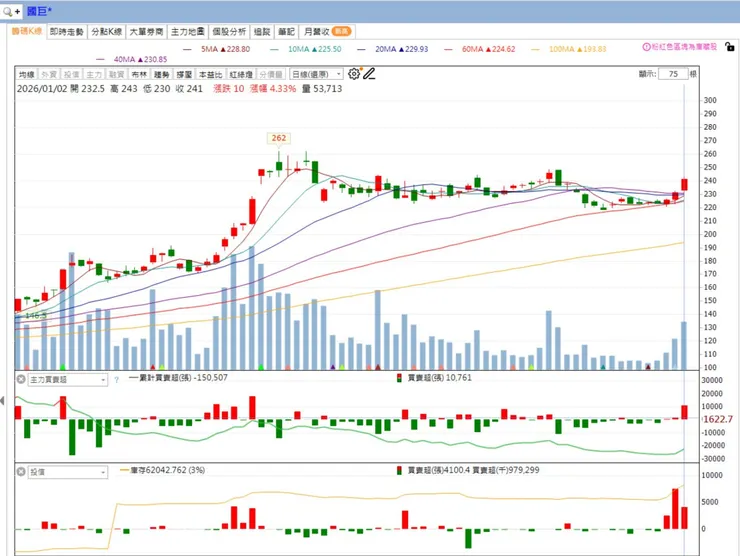Select the orange K線 tab
The width and height of the screenshot is (740, 556).
(27, 31)
